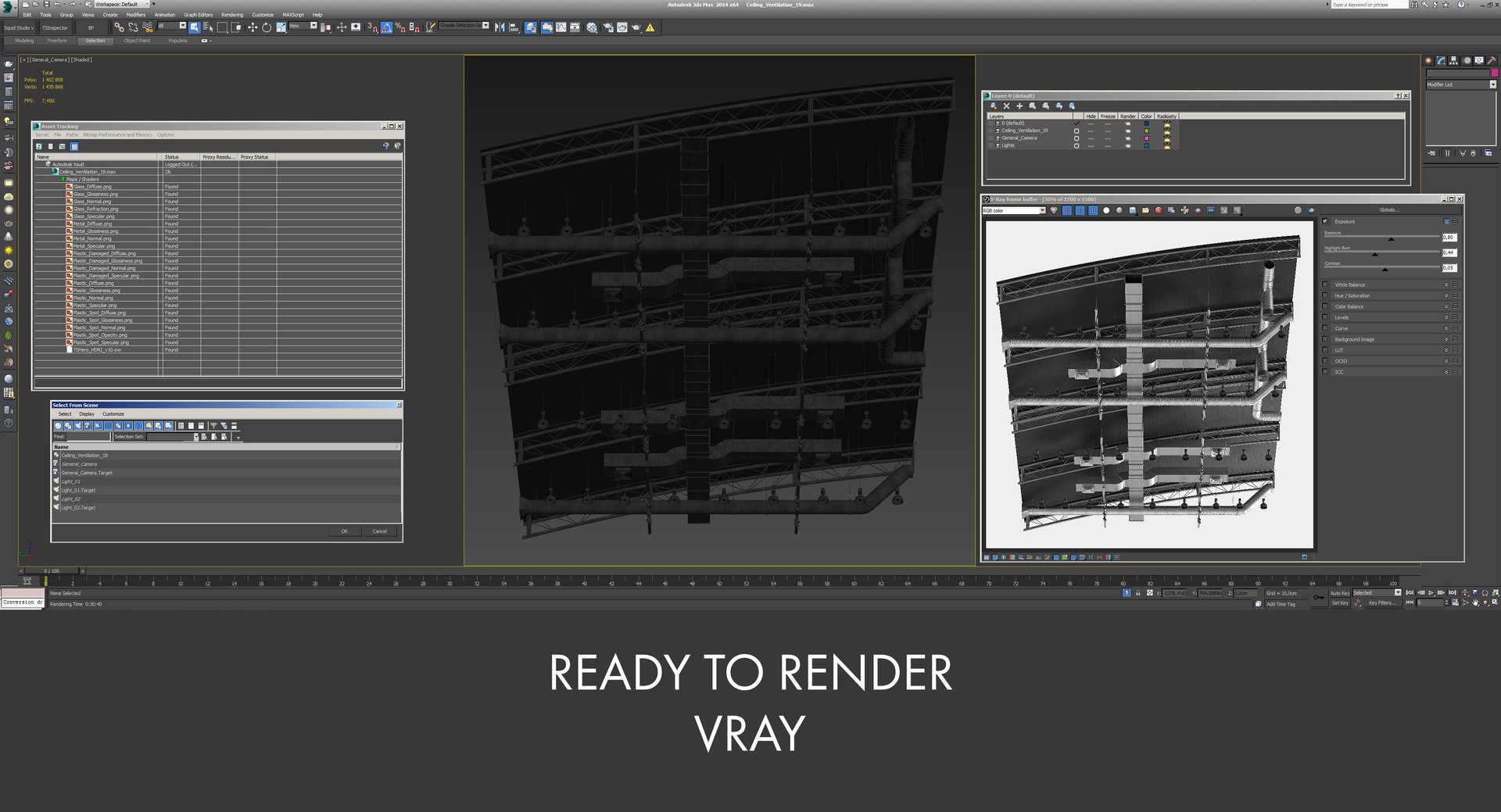Click TSInspector button in toolbar
This screenshot has width=1501, height=812.
click(x=55, y=28)
